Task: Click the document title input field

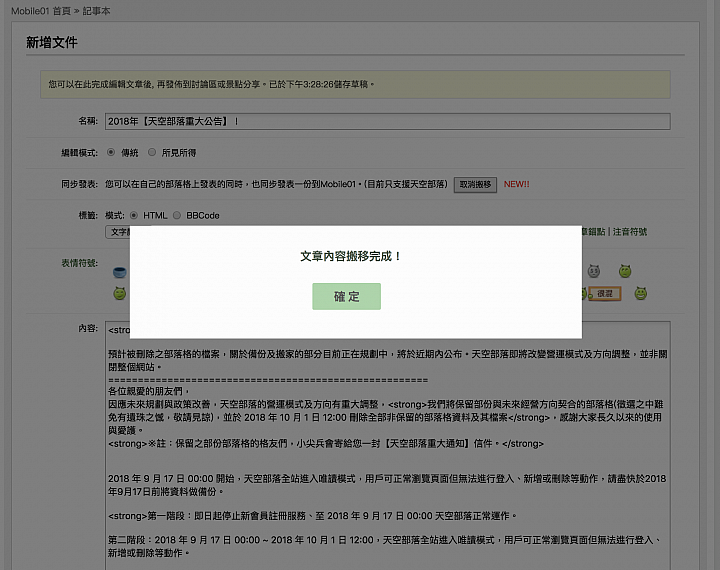Action: tap(388, 121)
